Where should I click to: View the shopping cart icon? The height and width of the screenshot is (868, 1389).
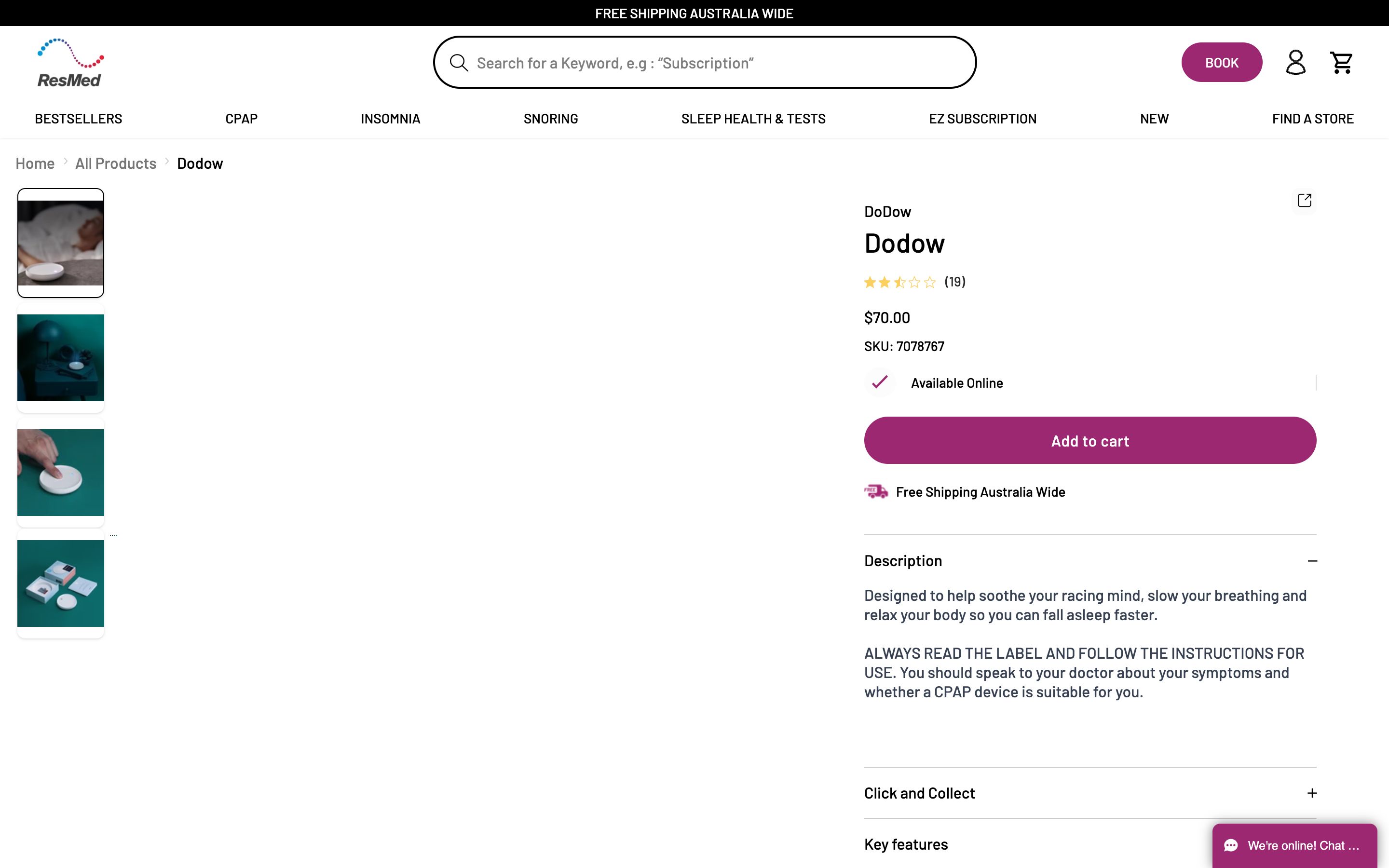tap(1342, 62)
